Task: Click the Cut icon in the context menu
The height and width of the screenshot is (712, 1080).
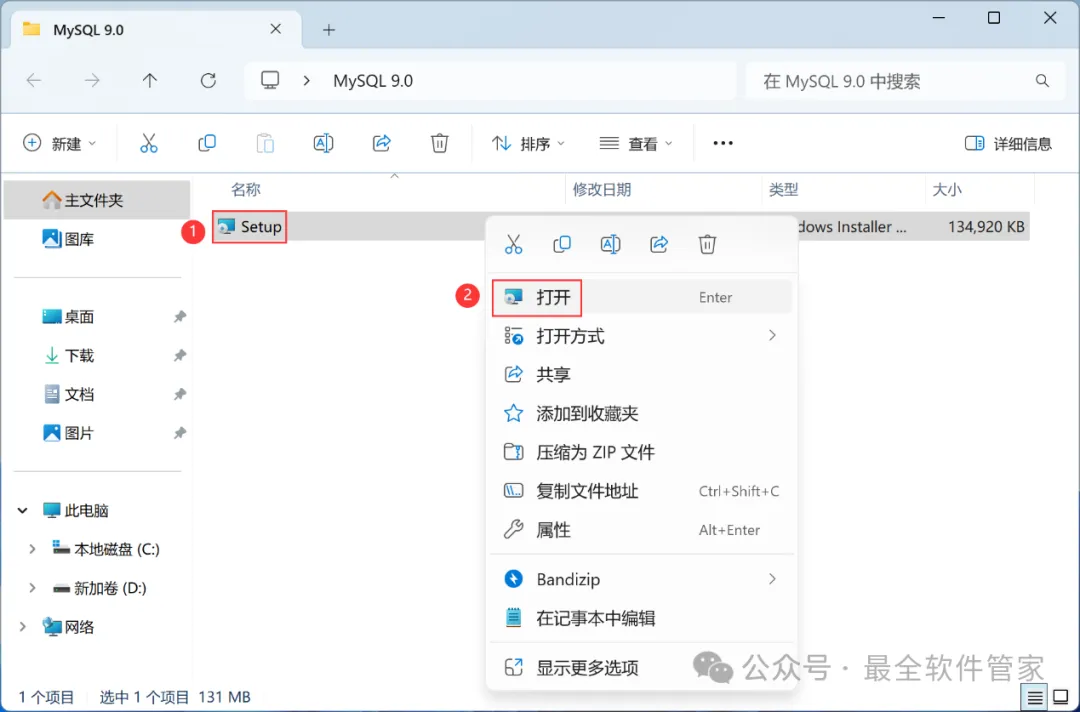Action: pos(514,244)
